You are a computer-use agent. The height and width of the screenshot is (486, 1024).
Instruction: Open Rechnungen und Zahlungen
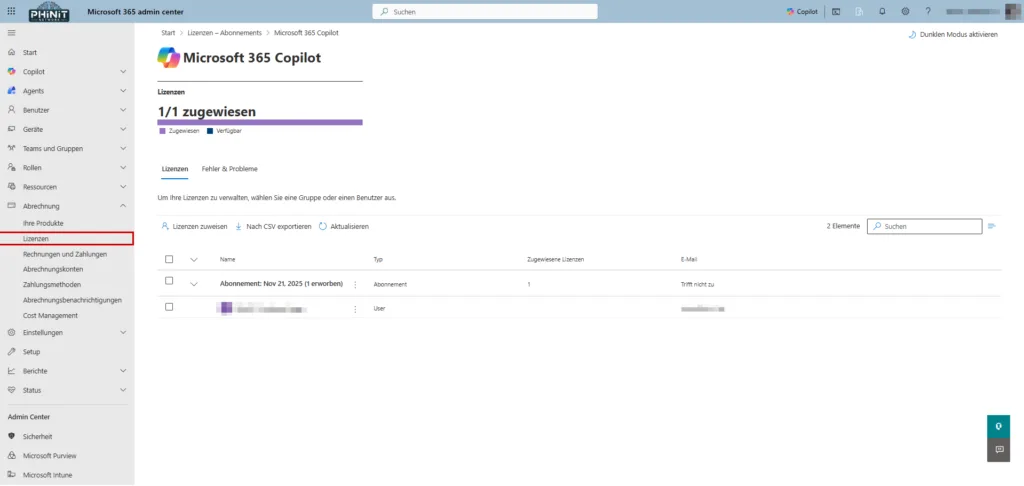[x=65, y=254]
